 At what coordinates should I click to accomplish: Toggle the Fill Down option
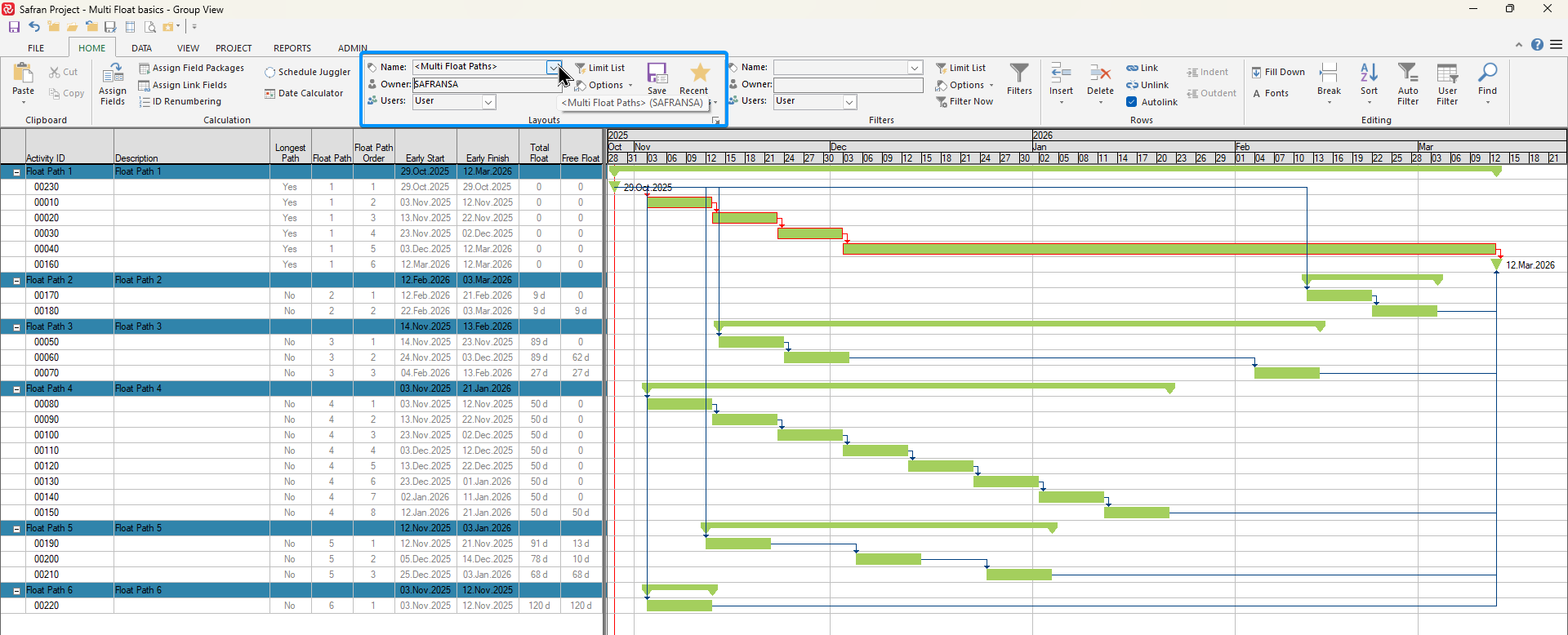click(1256, 73)
